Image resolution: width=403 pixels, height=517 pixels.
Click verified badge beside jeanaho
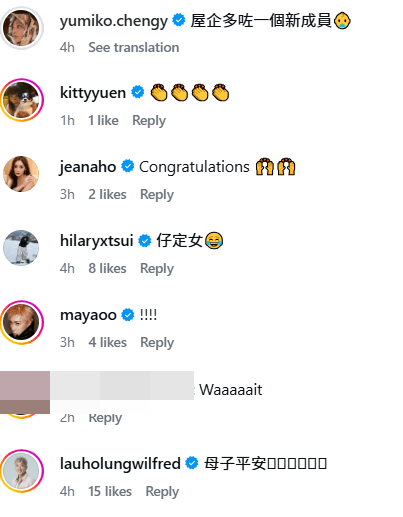127,166
